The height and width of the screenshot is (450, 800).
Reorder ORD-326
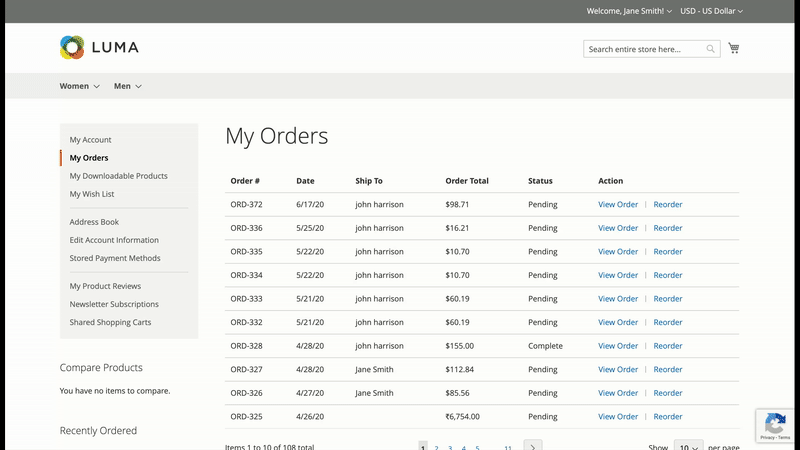667,392
